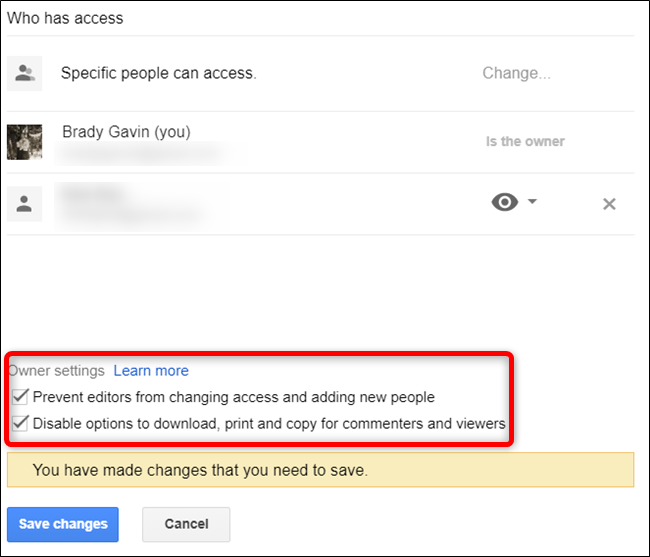
Task: Uncheck Prevent editors from changing access
Action: click(18, 397)
